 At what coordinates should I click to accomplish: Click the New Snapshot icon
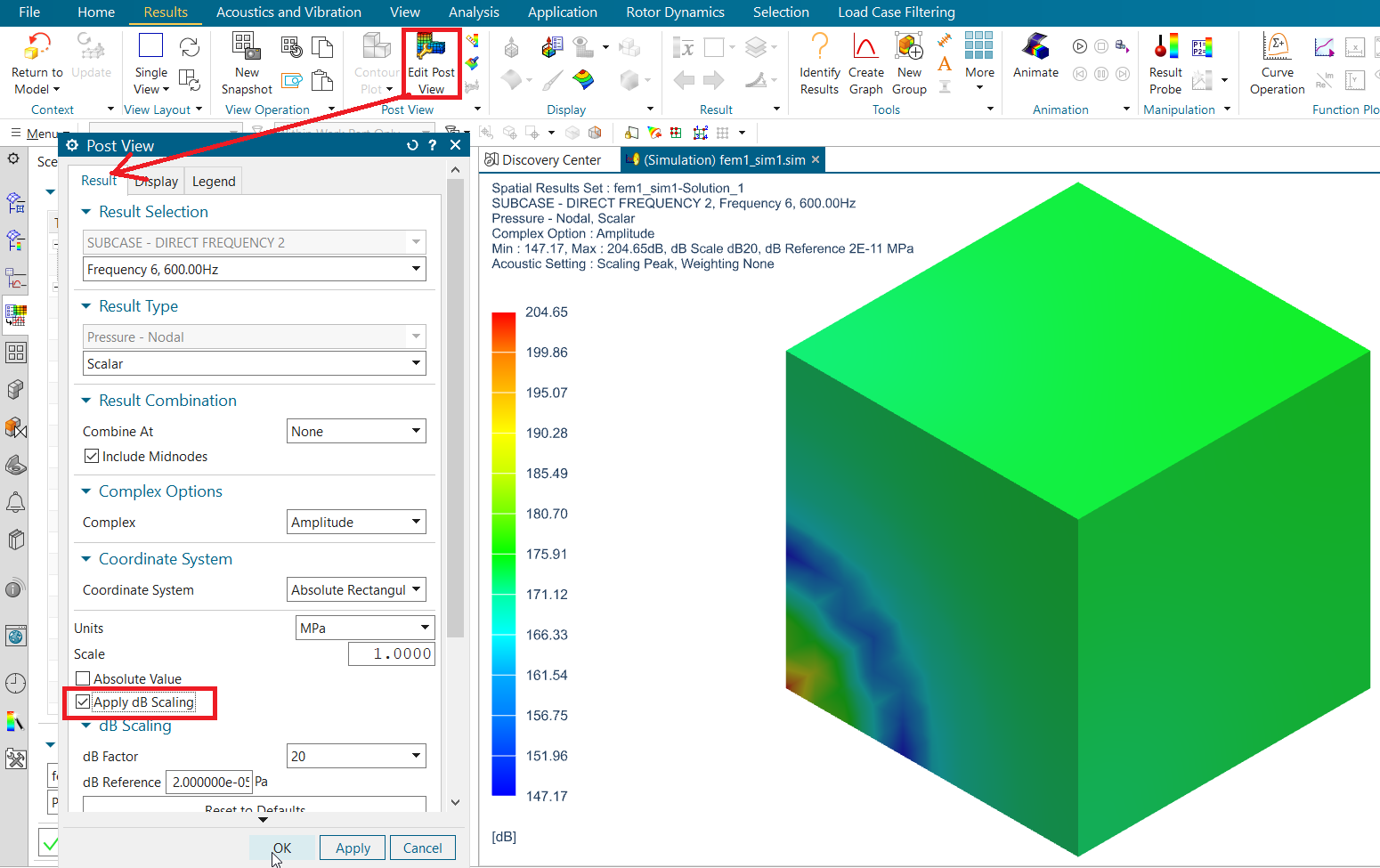coord(246,45)
